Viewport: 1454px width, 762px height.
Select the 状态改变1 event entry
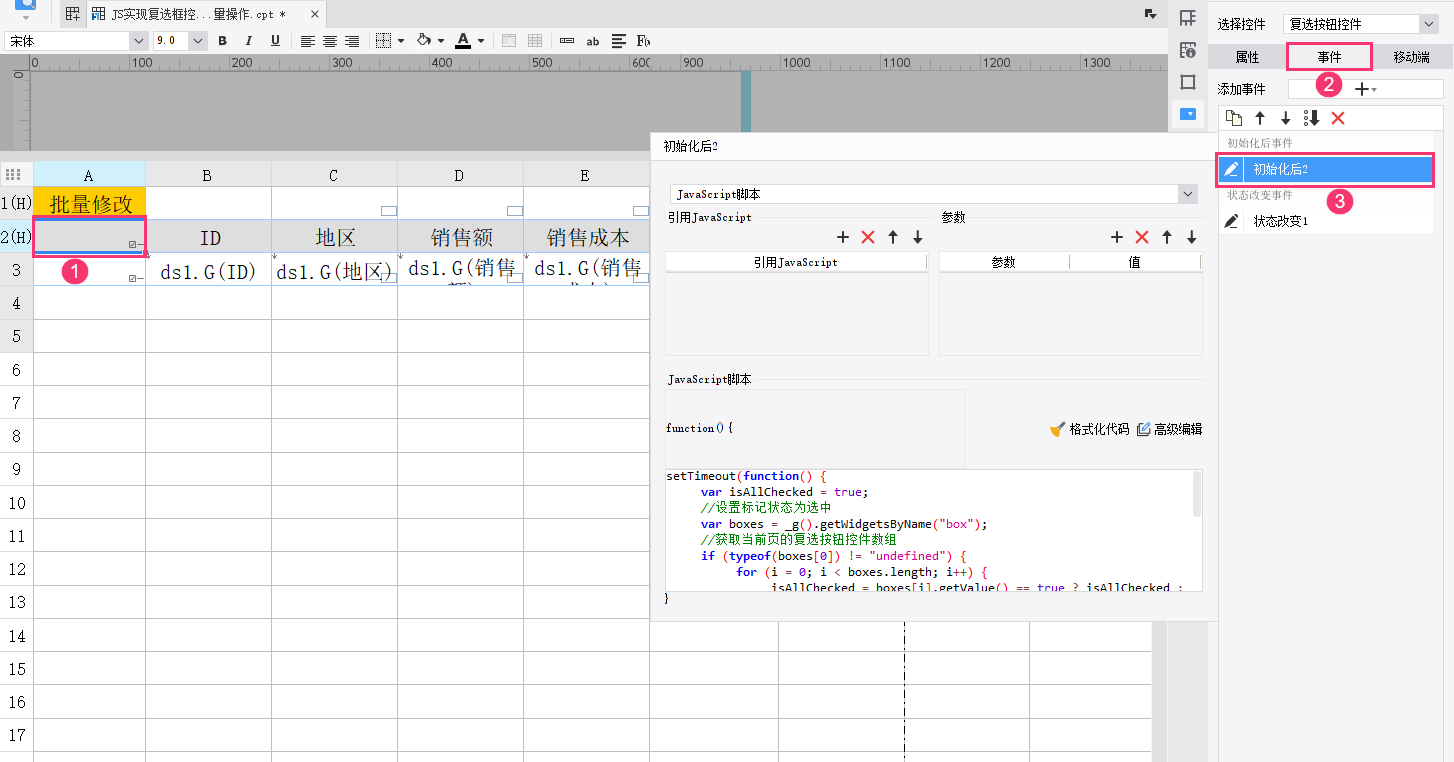point(1280,221)
